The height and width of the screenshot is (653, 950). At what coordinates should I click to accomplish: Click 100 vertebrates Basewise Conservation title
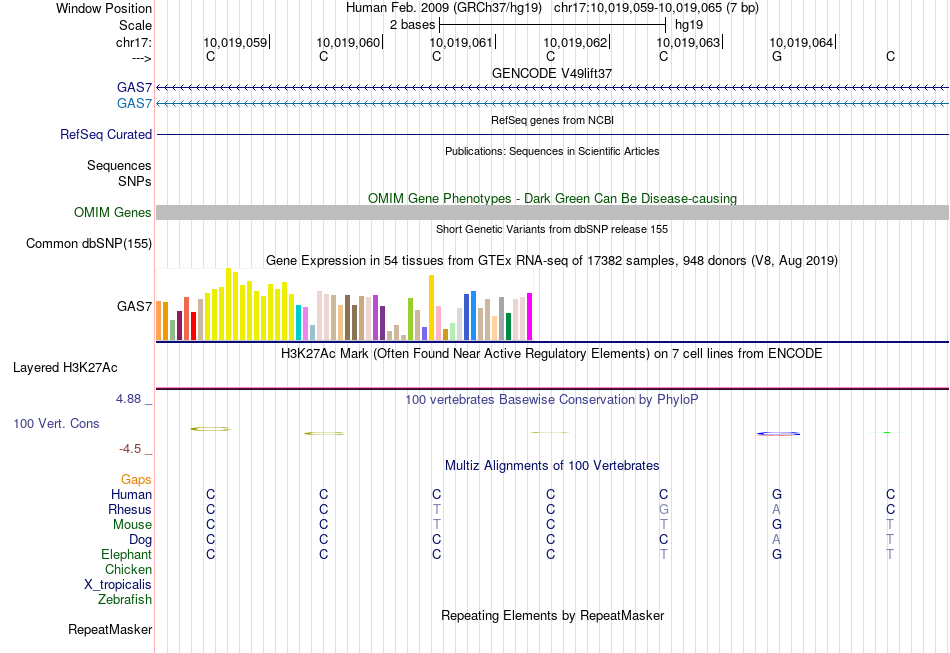click(x=552, y=400)
